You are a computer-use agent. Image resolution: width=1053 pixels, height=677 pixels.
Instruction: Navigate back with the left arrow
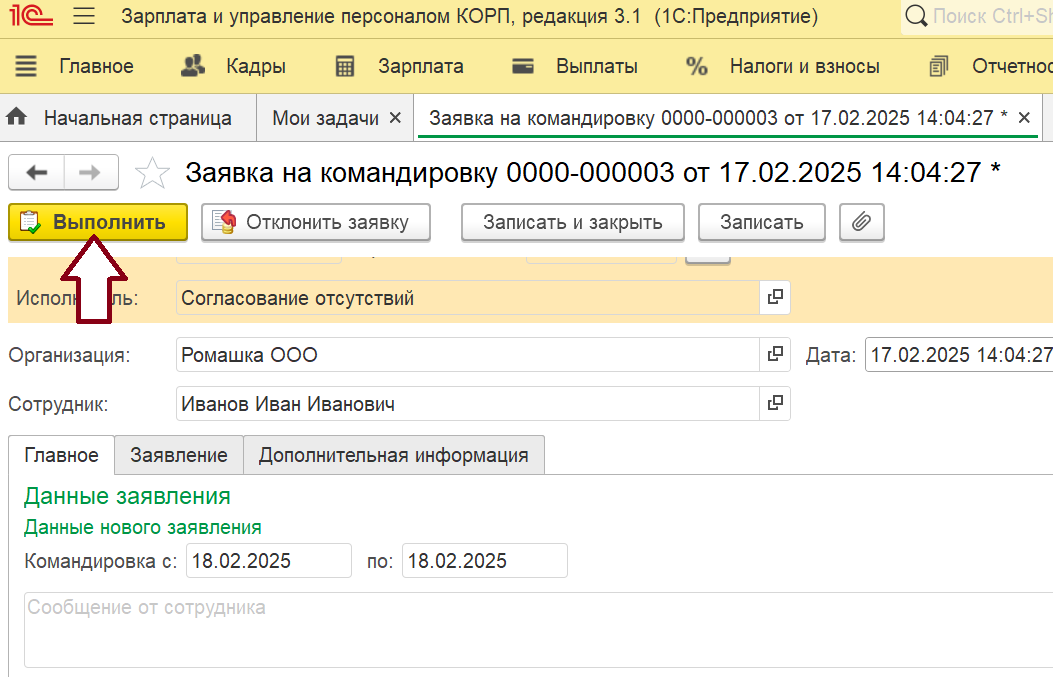click(x=37, y=172)
